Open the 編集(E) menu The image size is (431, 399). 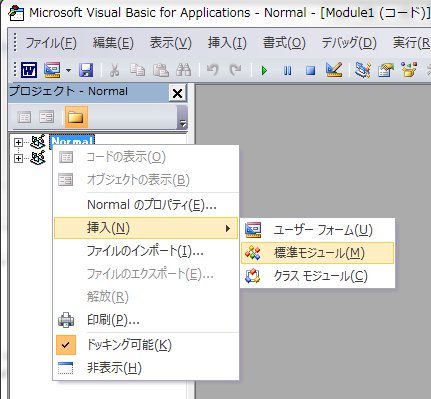pyautogui.click(x=113, y=43)
